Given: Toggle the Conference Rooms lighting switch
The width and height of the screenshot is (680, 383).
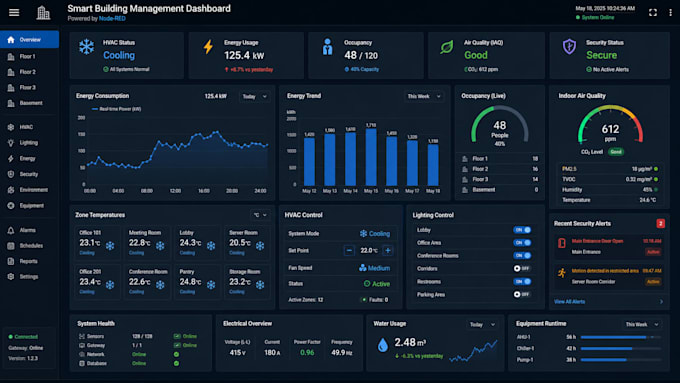Looking at the screenshot, I should coord(522,255).
